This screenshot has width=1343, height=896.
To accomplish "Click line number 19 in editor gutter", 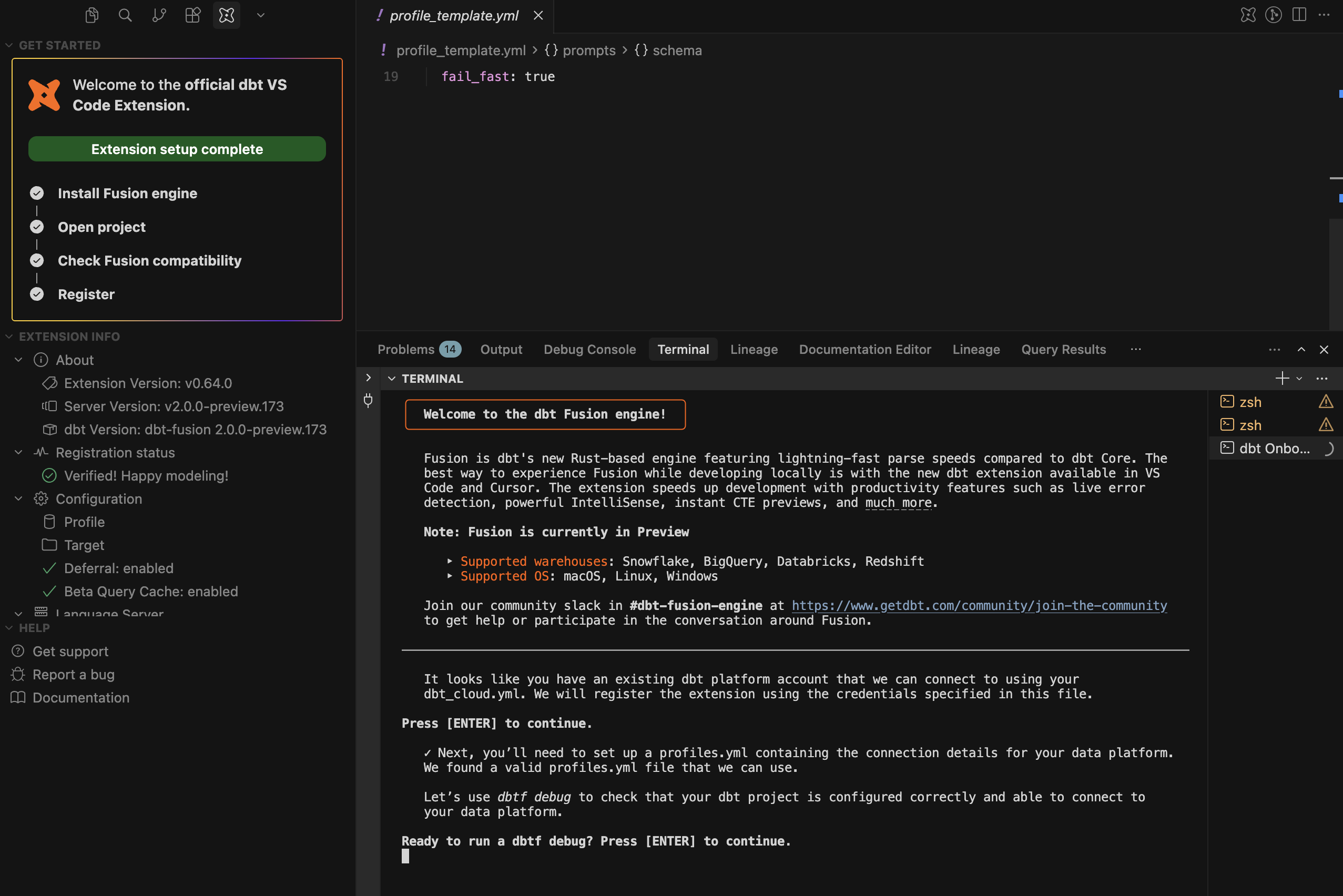I will coord(391,77).
